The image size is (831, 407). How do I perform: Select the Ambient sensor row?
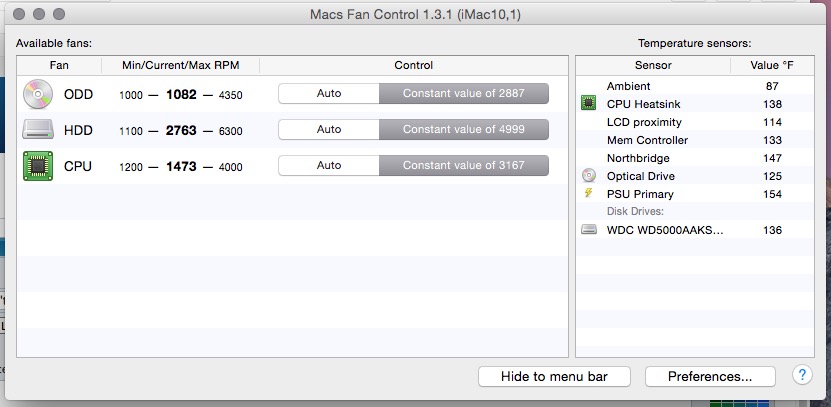(695, 86)
